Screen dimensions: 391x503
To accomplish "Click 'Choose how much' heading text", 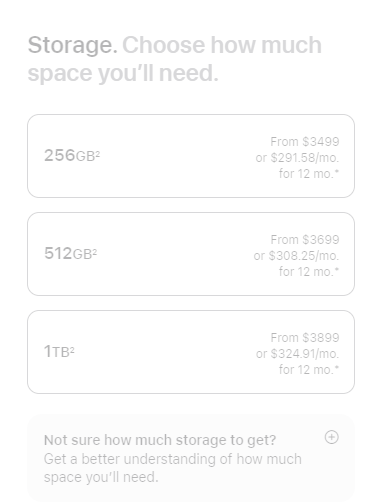I will pyautogui.click(x=222, y=45).
